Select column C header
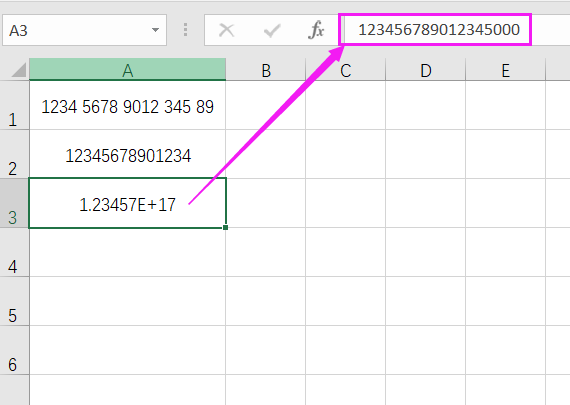570x405 pixels. point(345,69)
